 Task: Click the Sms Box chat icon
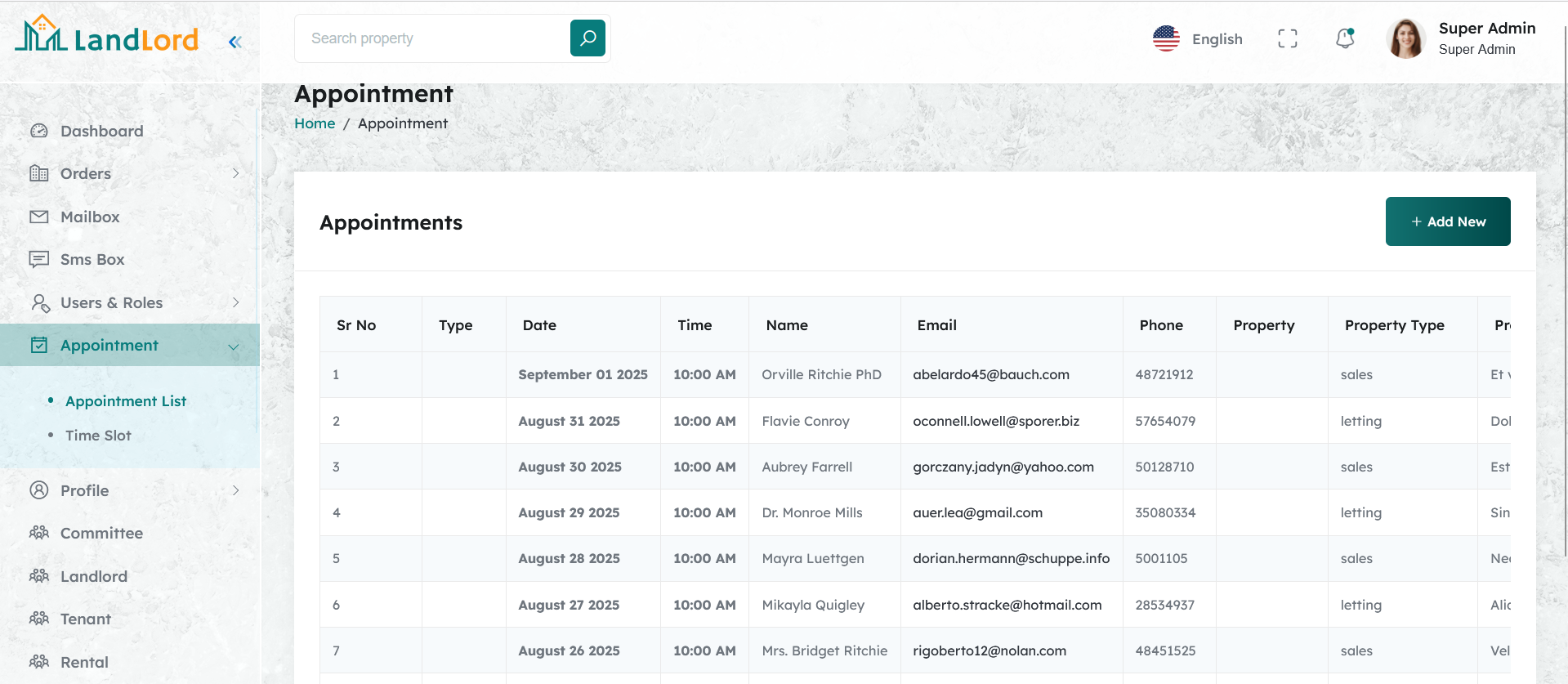(39, 259)
